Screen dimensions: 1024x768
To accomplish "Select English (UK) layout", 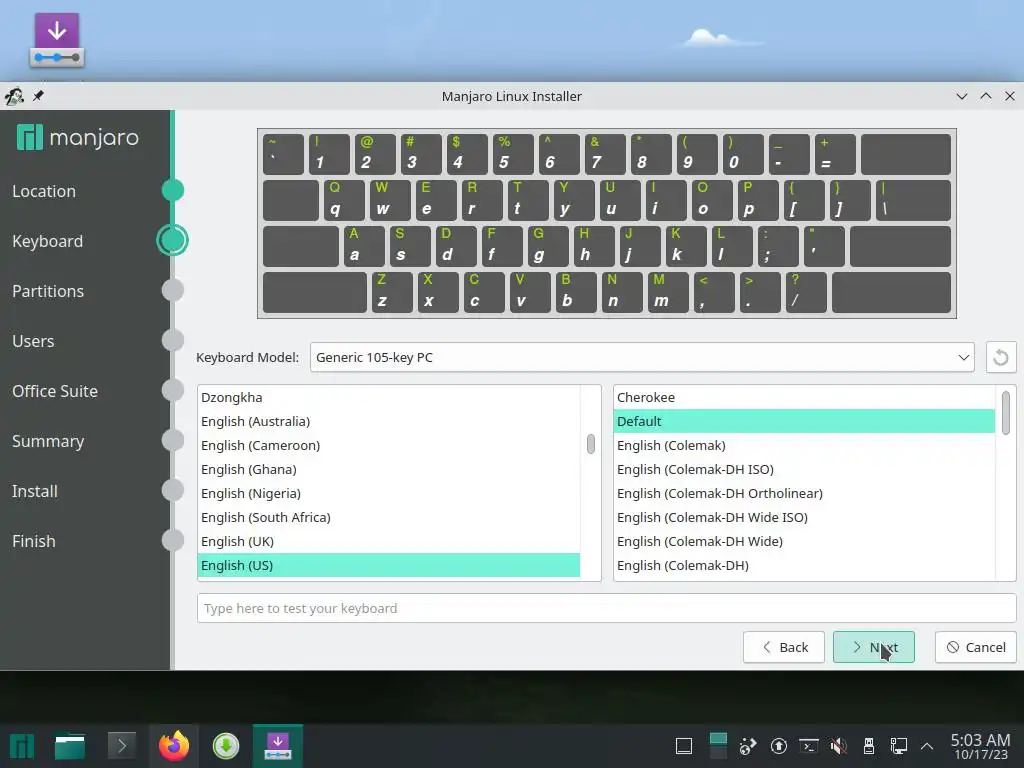I will pos(389,541).
